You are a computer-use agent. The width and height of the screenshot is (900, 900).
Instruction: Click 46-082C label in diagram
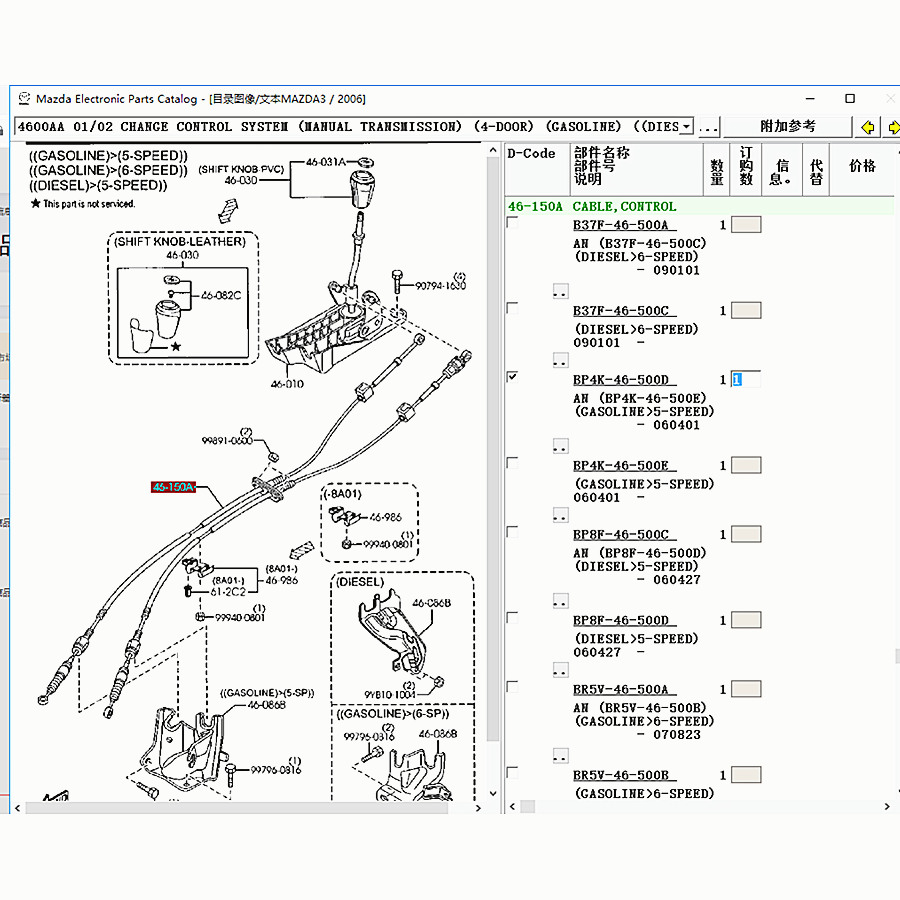221,295
